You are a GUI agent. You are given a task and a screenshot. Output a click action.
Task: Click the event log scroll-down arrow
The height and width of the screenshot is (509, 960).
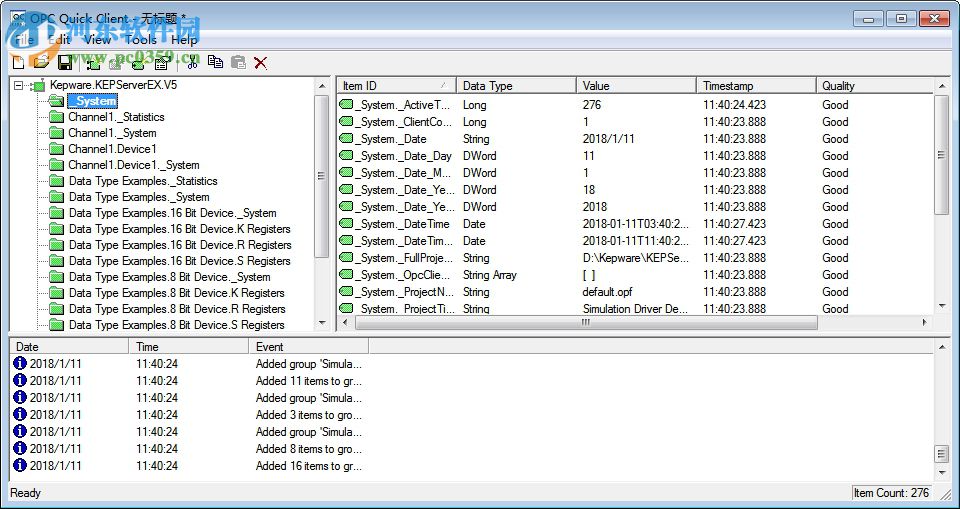(942, 472)
